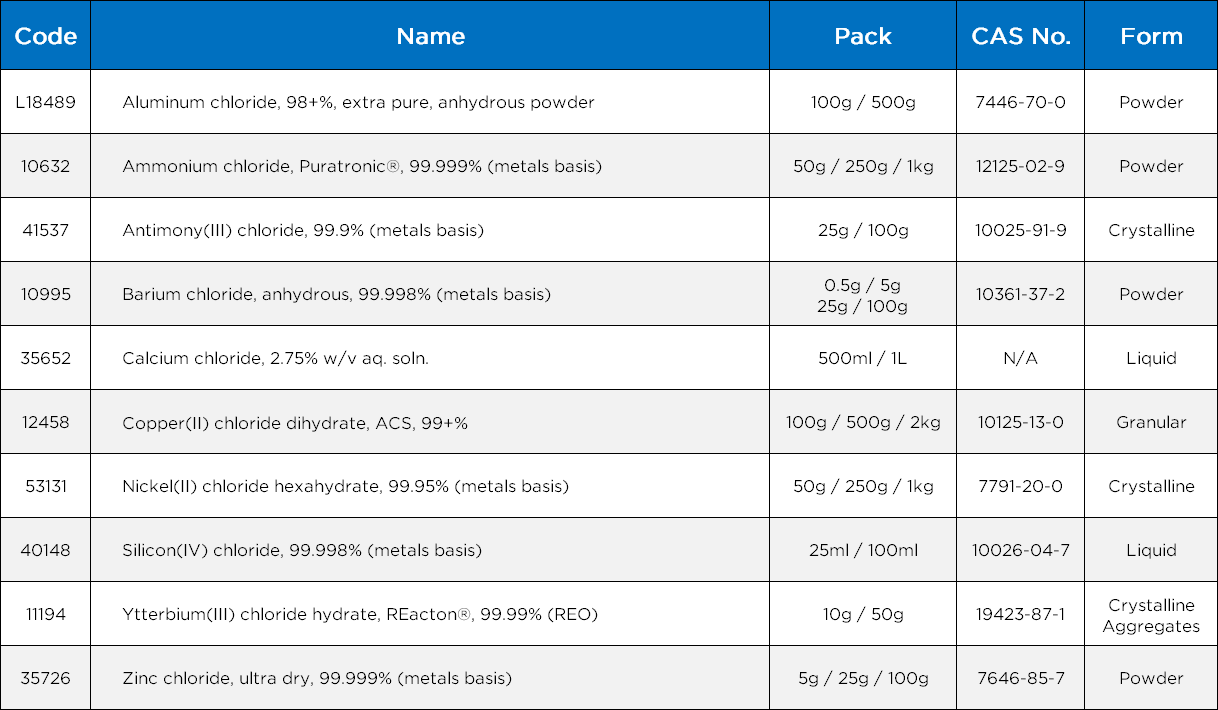Select Copper(II) chloride dihydrate entry

click(x=295, y=422)
